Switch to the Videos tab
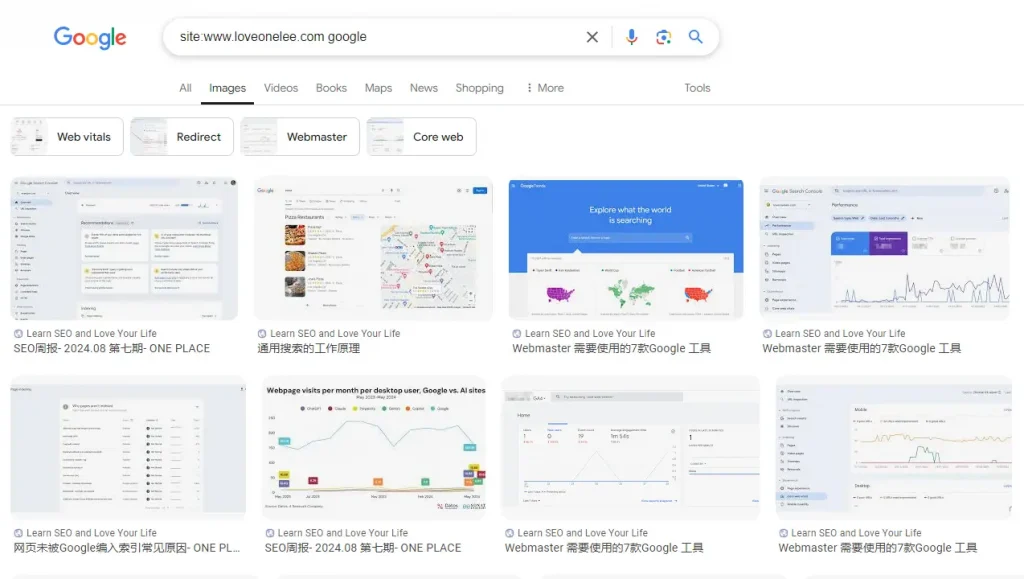 point(281,88)
